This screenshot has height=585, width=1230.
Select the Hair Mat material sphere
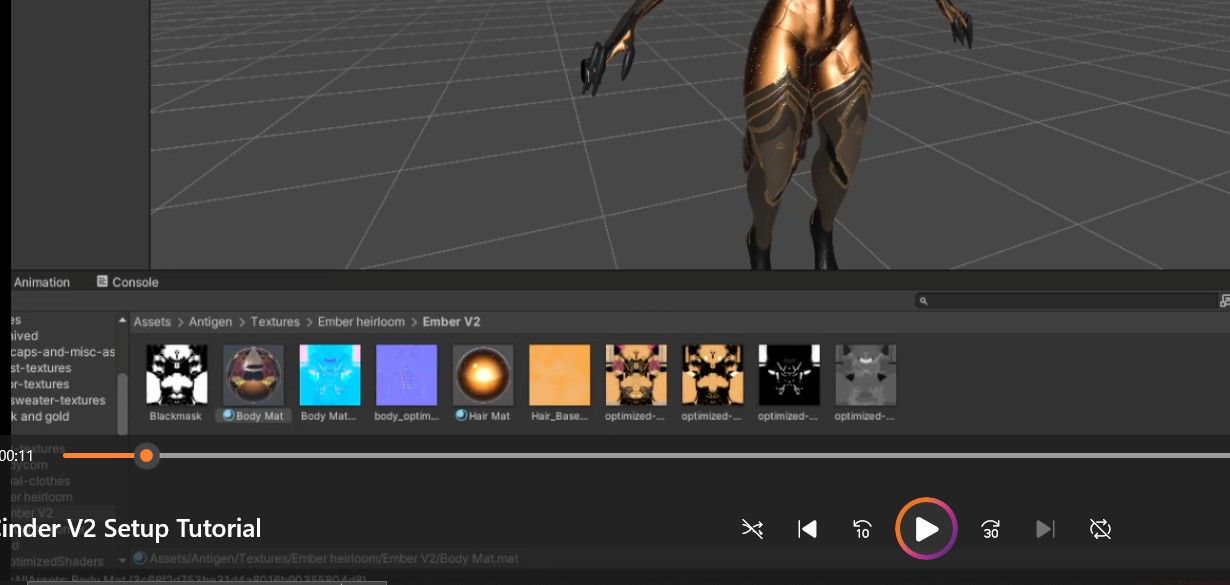pyautogui.click(x=483, y=375)
